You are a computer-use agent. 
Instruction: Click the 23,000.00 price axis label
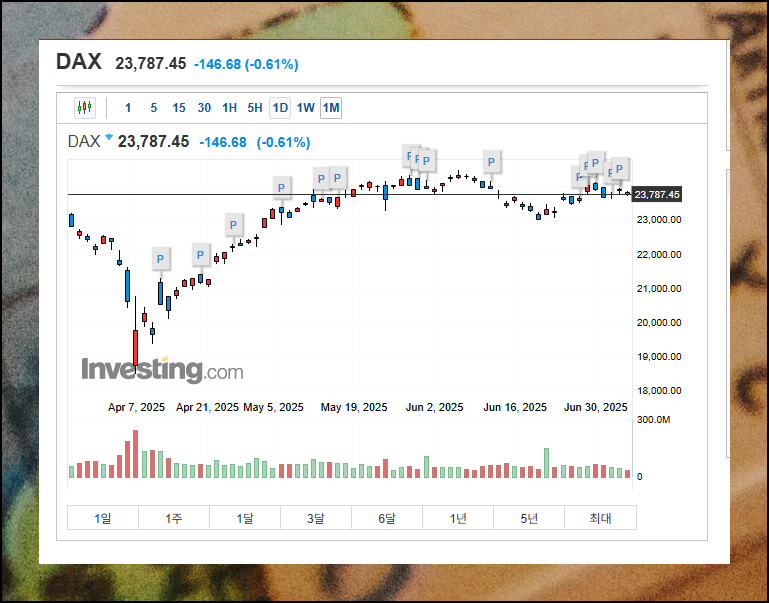coord(659,220)
